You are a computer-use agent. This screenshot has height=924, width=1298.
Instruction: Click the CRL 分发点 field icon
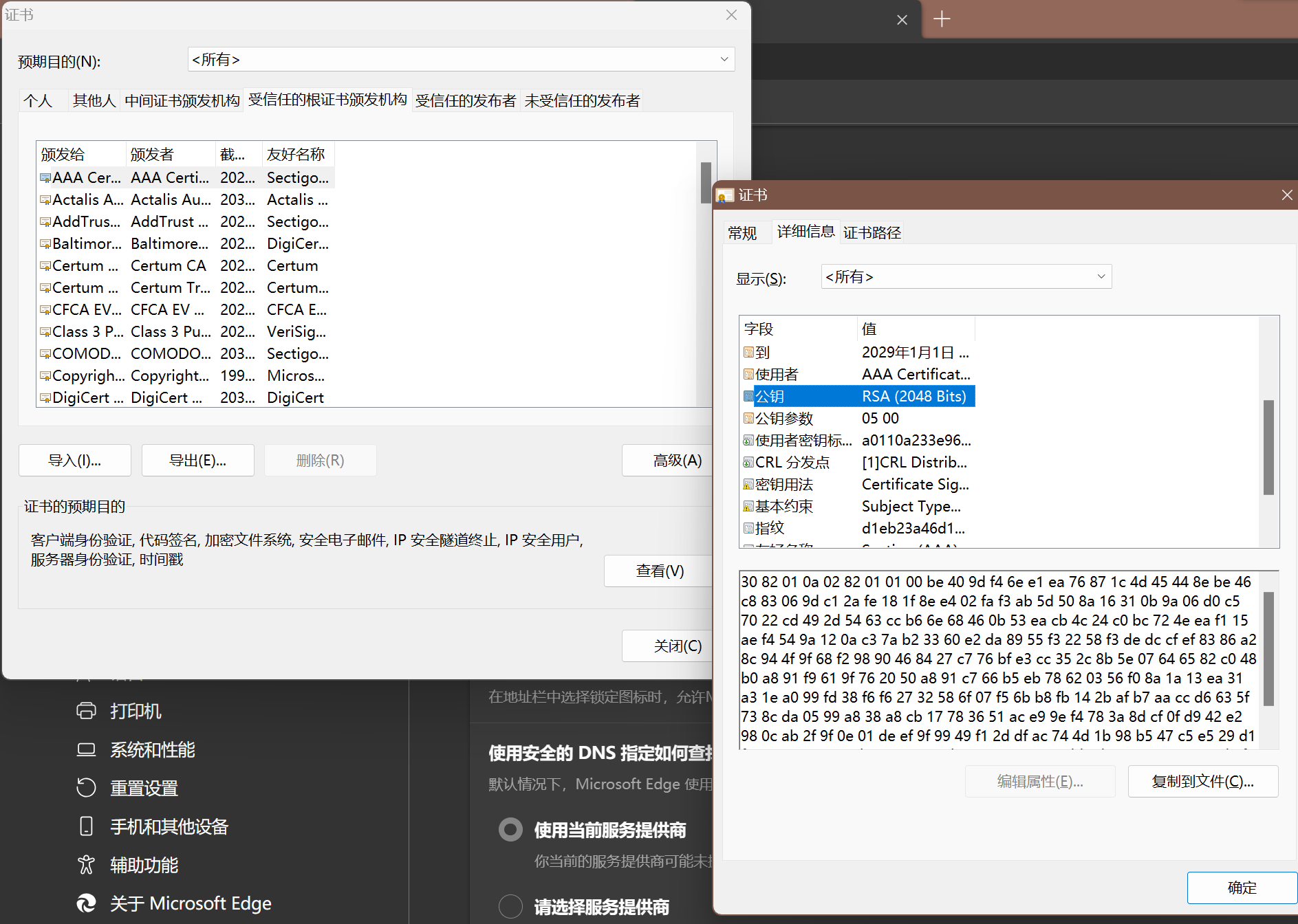point(748,462)
